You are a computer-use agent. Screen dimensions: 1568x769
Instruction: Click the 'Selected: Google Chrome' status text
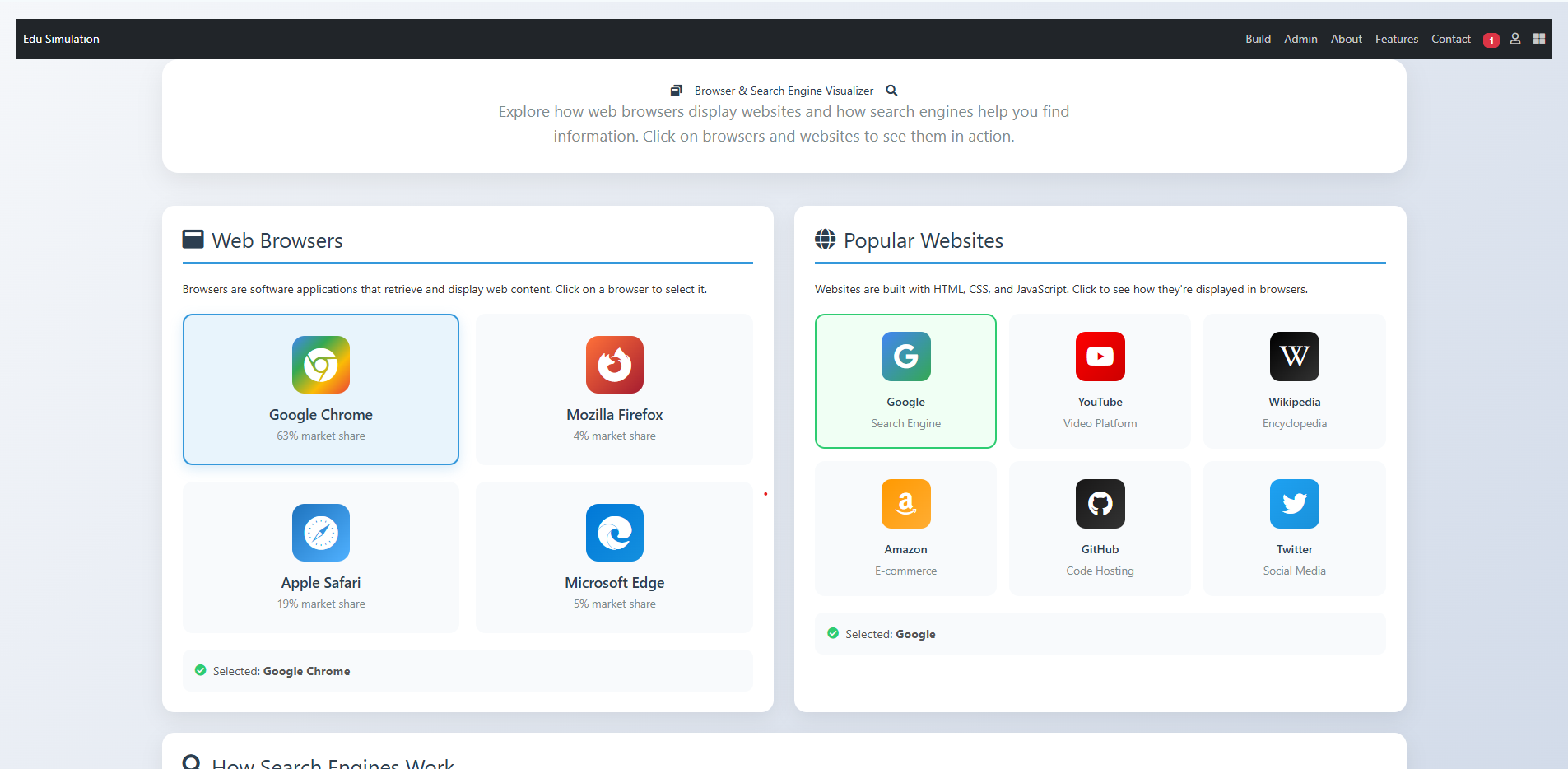point(281,671)
